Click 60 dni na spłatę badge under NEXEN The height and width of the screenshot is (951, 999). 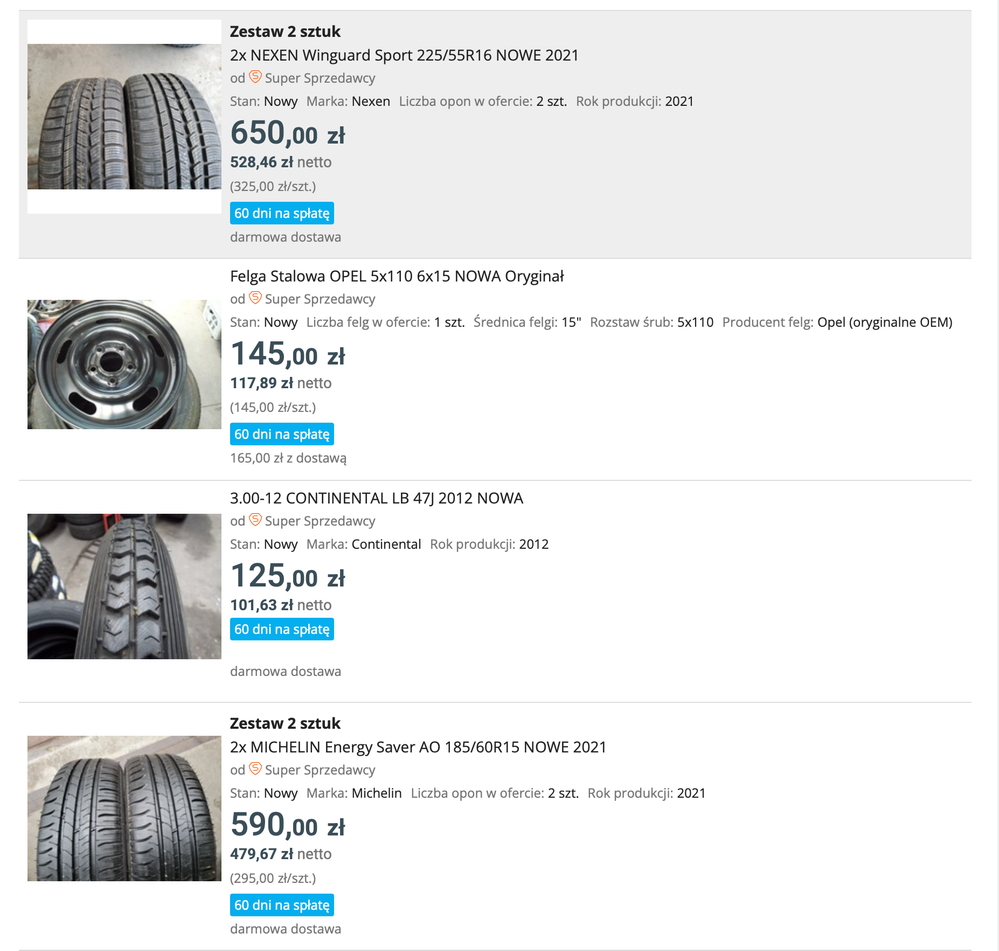[282, 213]
